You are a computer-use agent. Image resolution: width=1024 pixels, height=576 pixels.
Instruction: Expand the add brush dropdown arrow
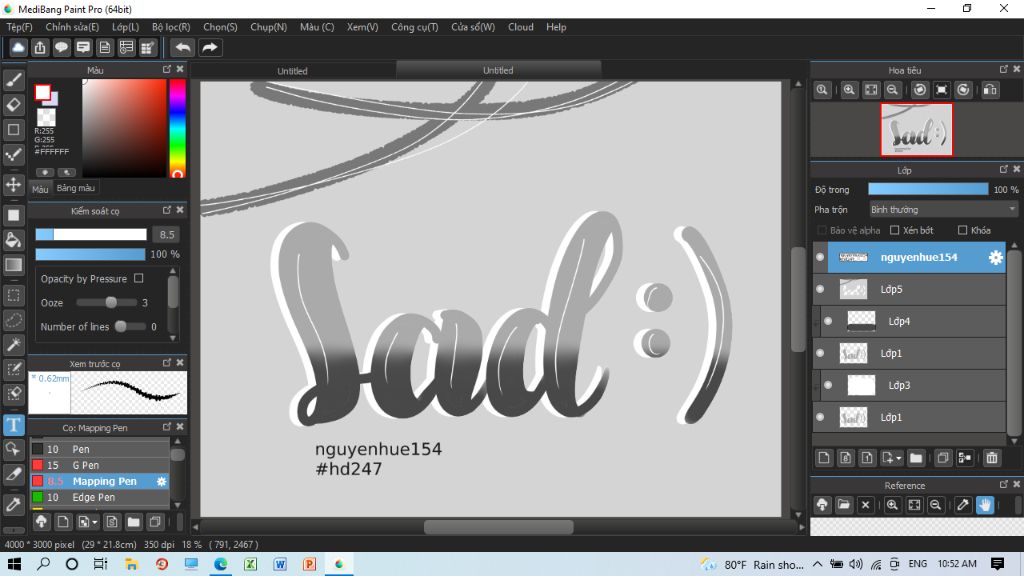(x=95, y=522)
